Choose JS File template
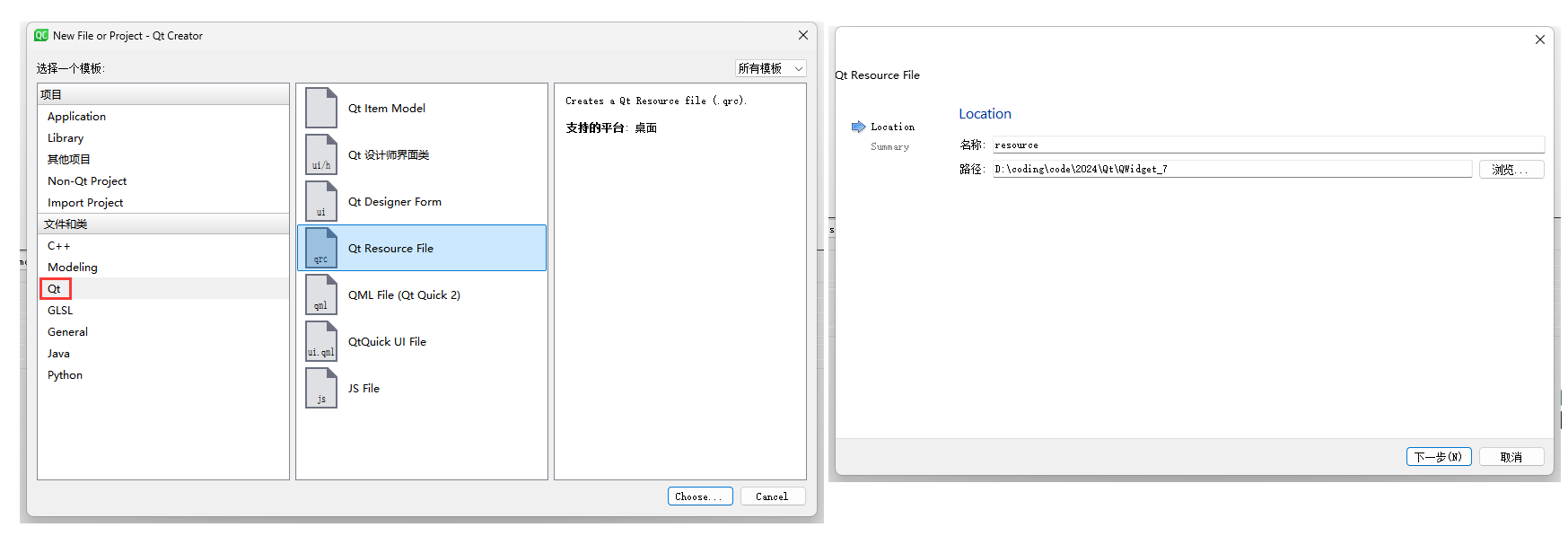This screenshot has height=536, width=1568. point(422,388)
